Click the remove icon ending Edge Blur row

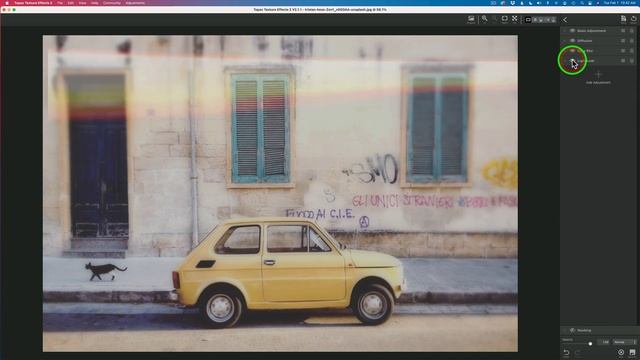pos(631,51)
